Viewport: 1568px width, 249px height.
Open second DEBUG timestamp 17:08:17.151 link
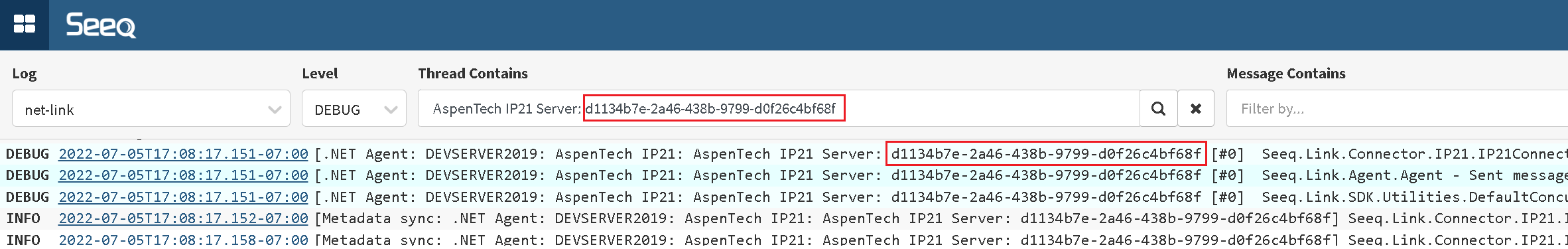click(x=183, y=175)
